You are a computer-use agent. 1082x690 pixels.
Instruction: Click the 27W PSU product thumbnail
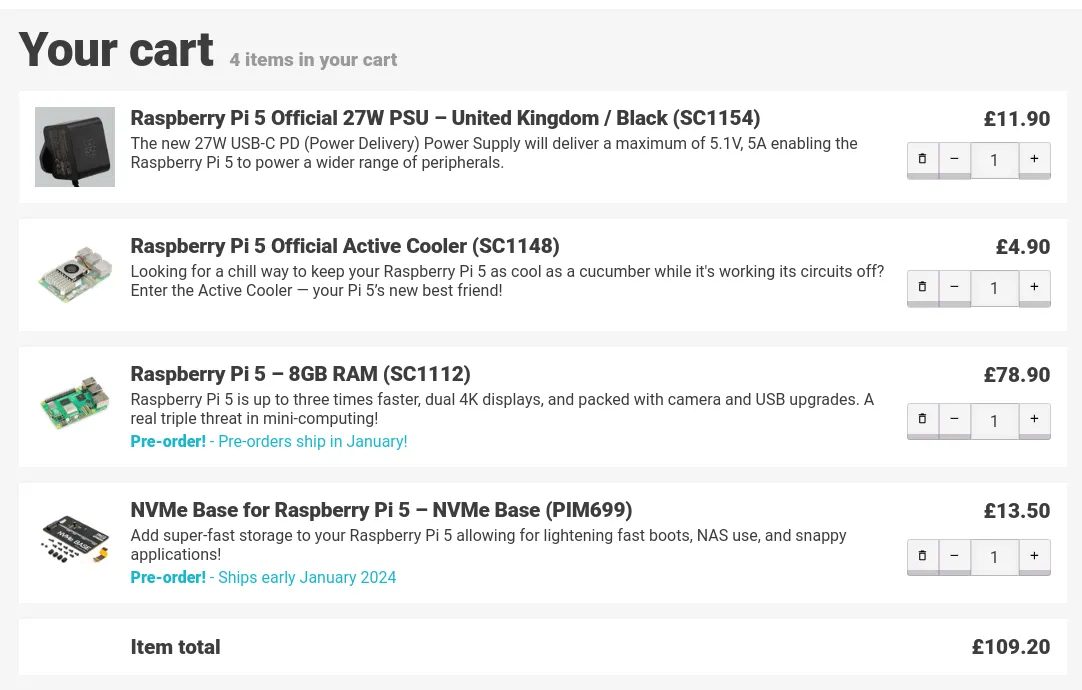[x=75, y=147]
